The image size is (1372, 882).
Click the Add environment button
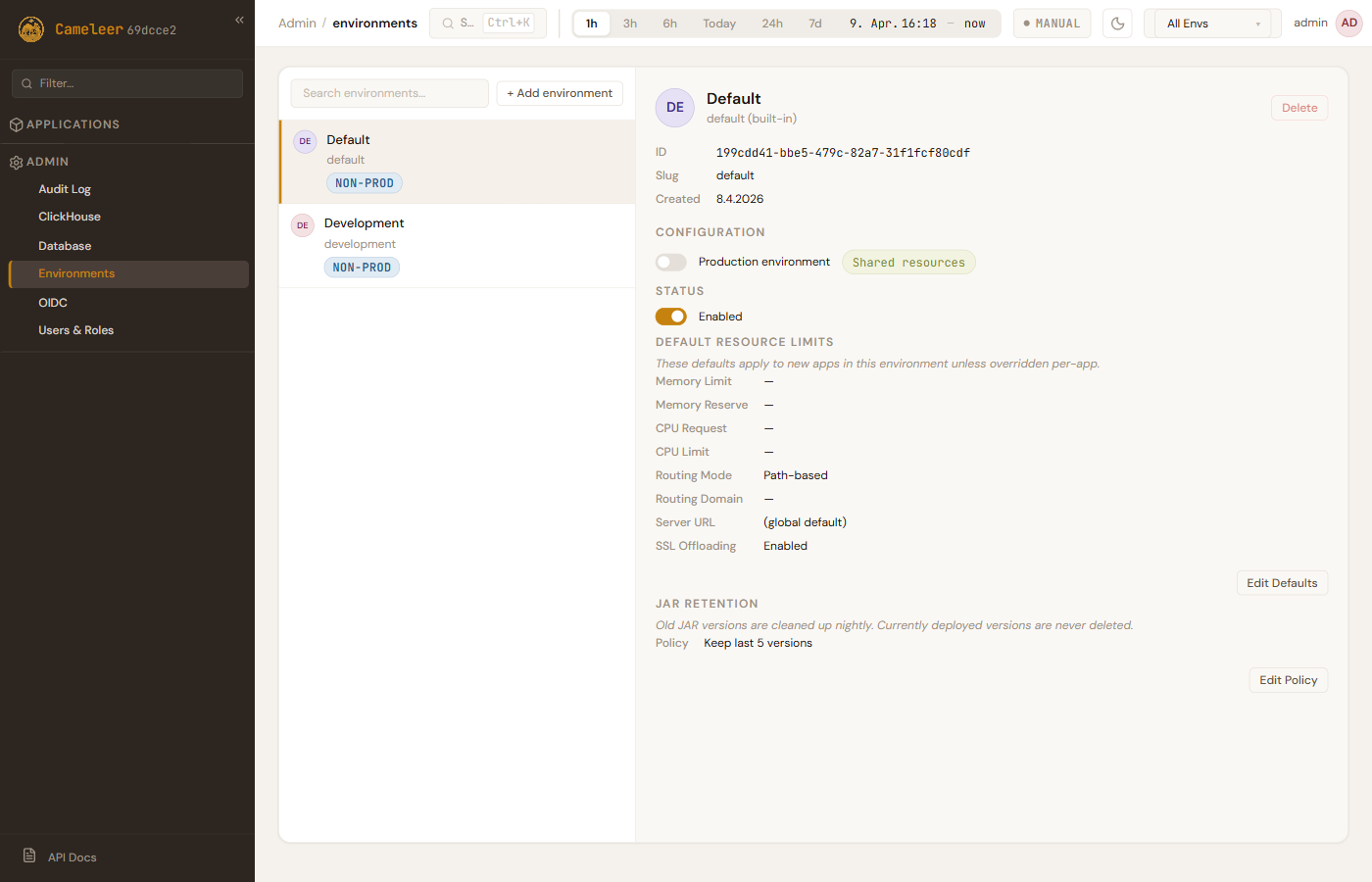(x=560, y=93)
